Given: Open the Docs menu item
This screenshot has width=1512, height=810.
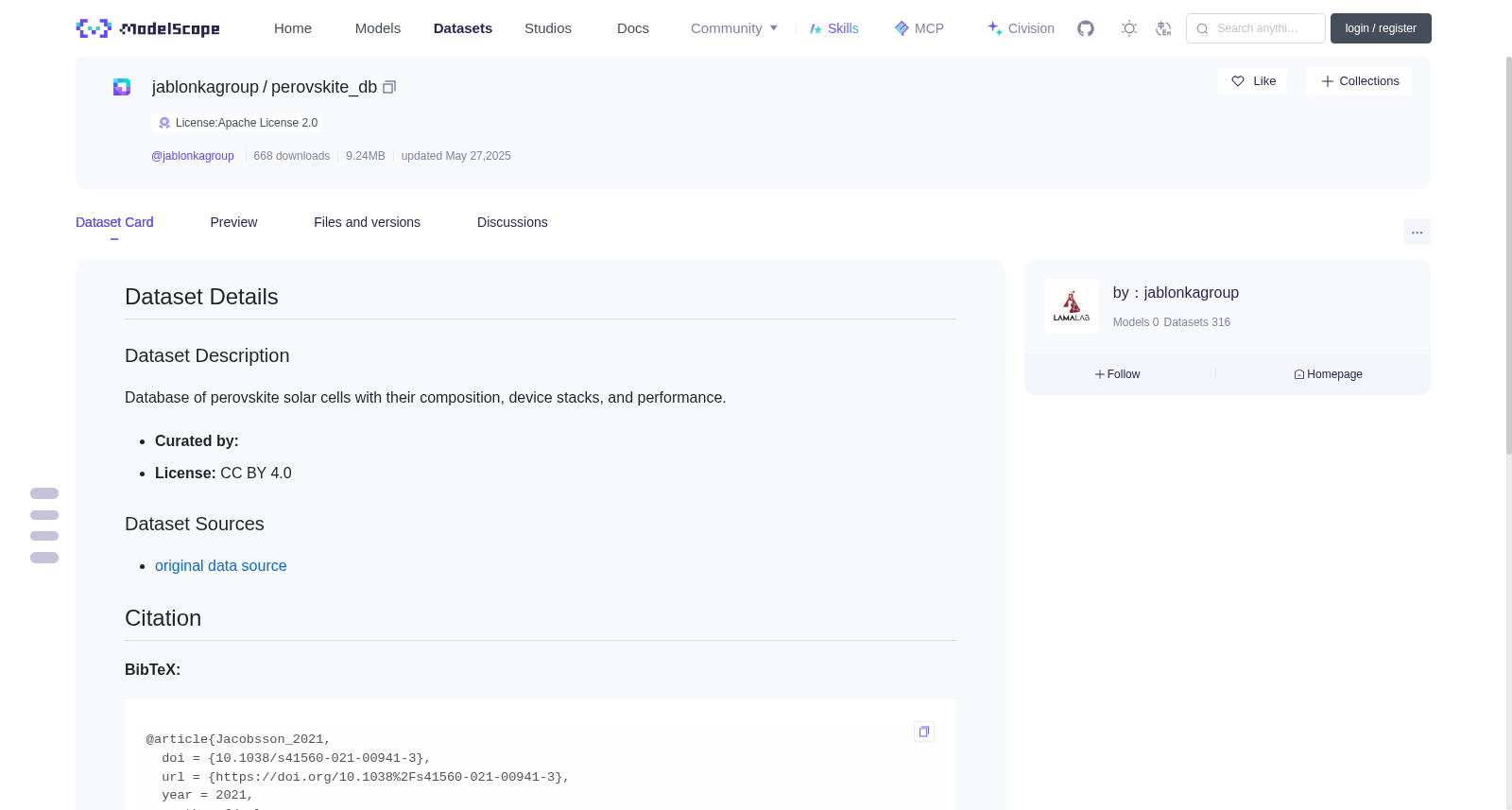Looking at the screenshot, I should coord(633,28).
